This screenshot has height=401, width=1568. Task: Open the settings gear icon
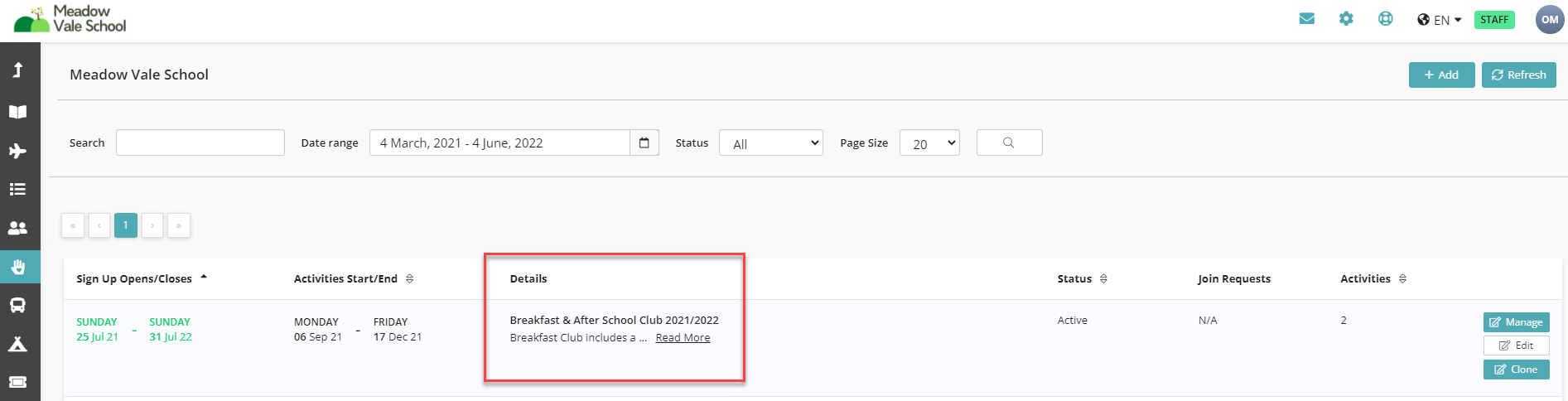click(1346, 19)
